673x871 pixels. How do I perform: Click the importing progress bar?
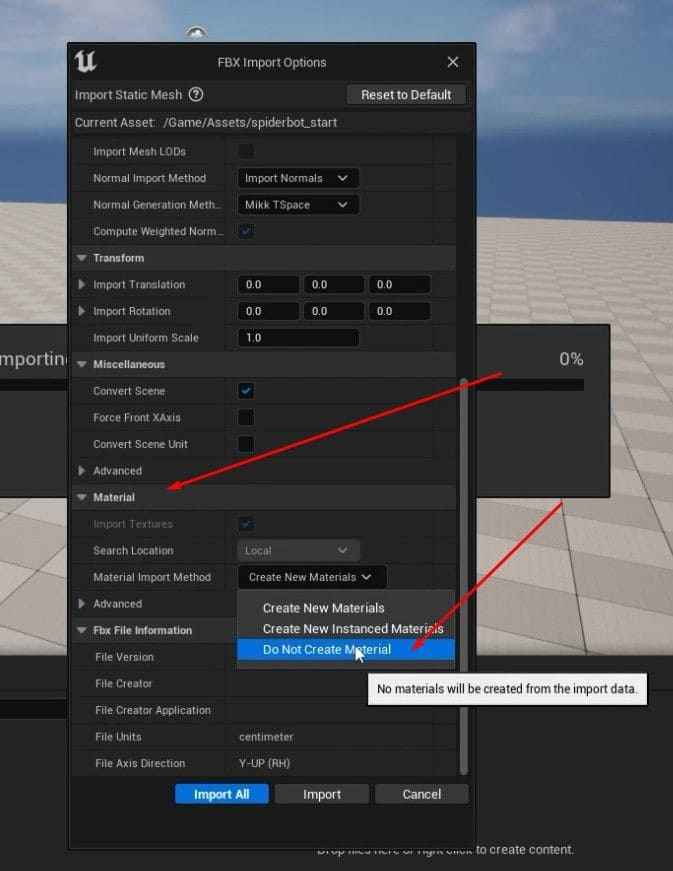coord(531,385)
